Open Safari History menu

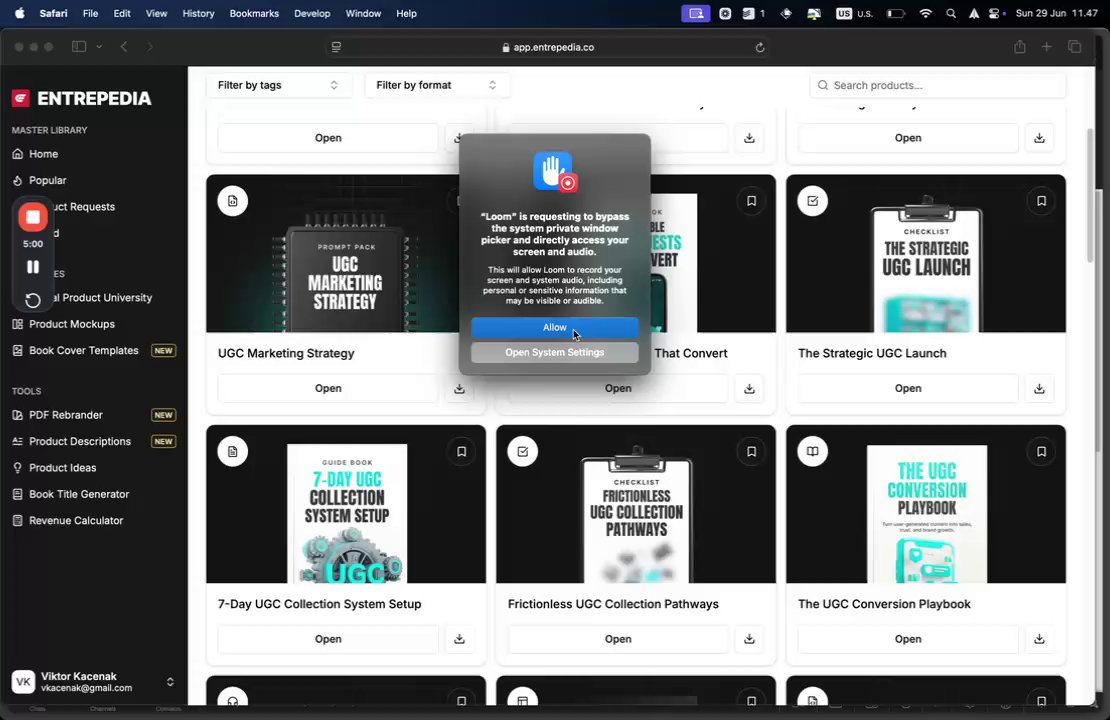click(198, 13)
